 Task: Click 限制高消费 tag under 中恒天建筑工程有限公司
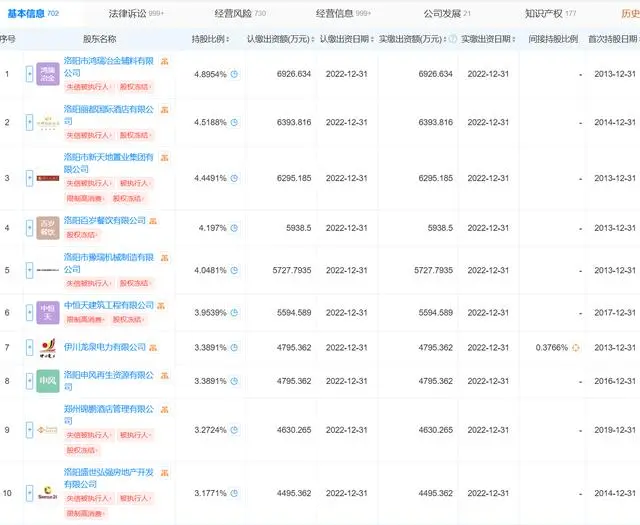85,320
